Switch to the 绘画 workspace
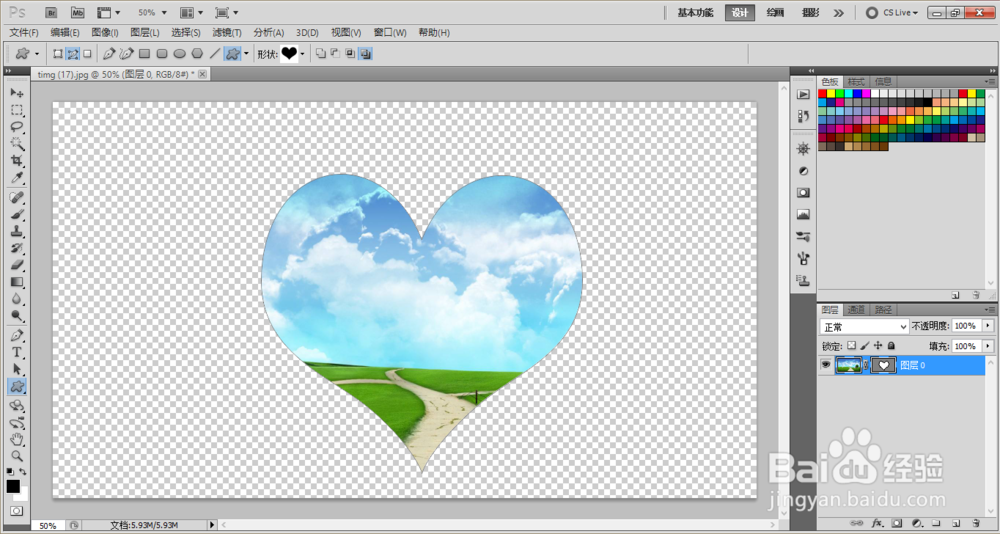Screen dimensions: 1000x534 pyautogui.click(x=775, y=12)
